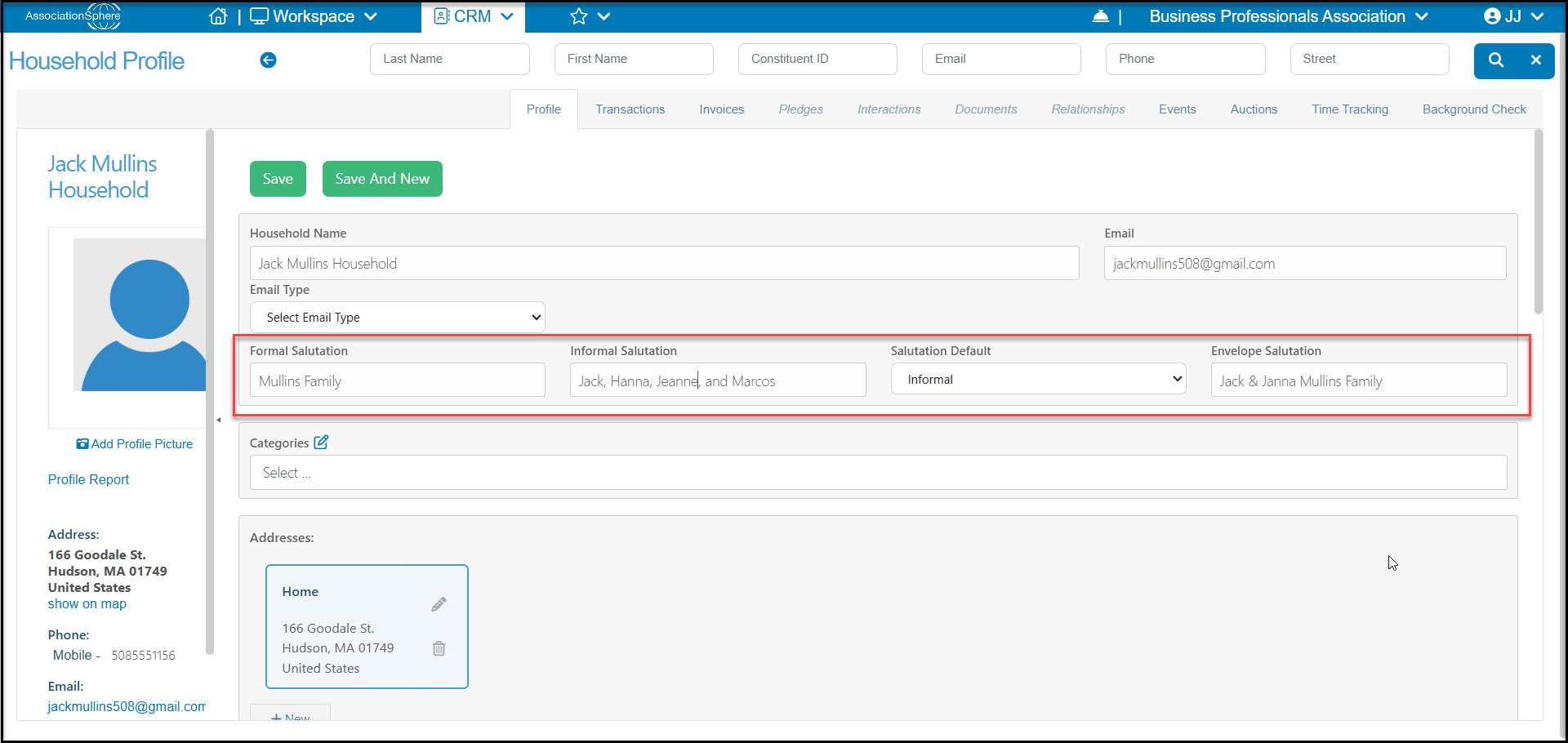Open the CRM dropdown menu
This screenshot has width=1568, height=743.
tap(474, 16)
